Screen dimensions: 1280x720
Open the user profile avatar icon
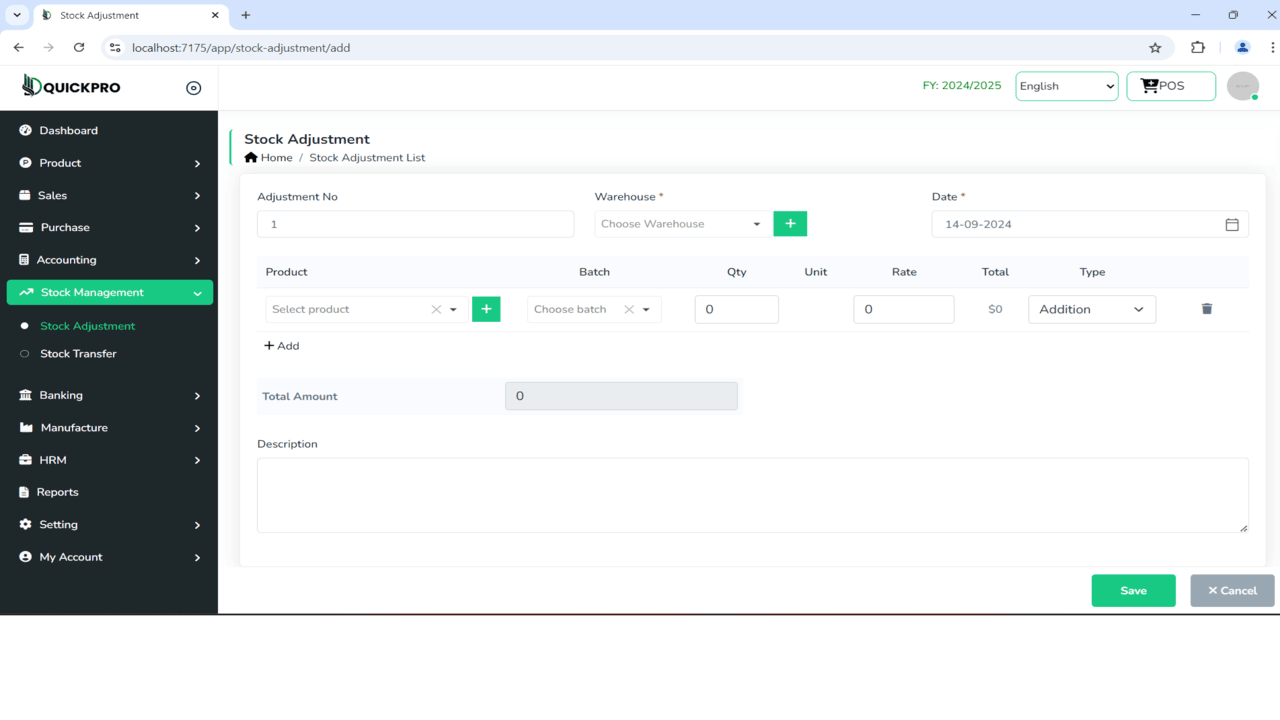coord(1242,86)
